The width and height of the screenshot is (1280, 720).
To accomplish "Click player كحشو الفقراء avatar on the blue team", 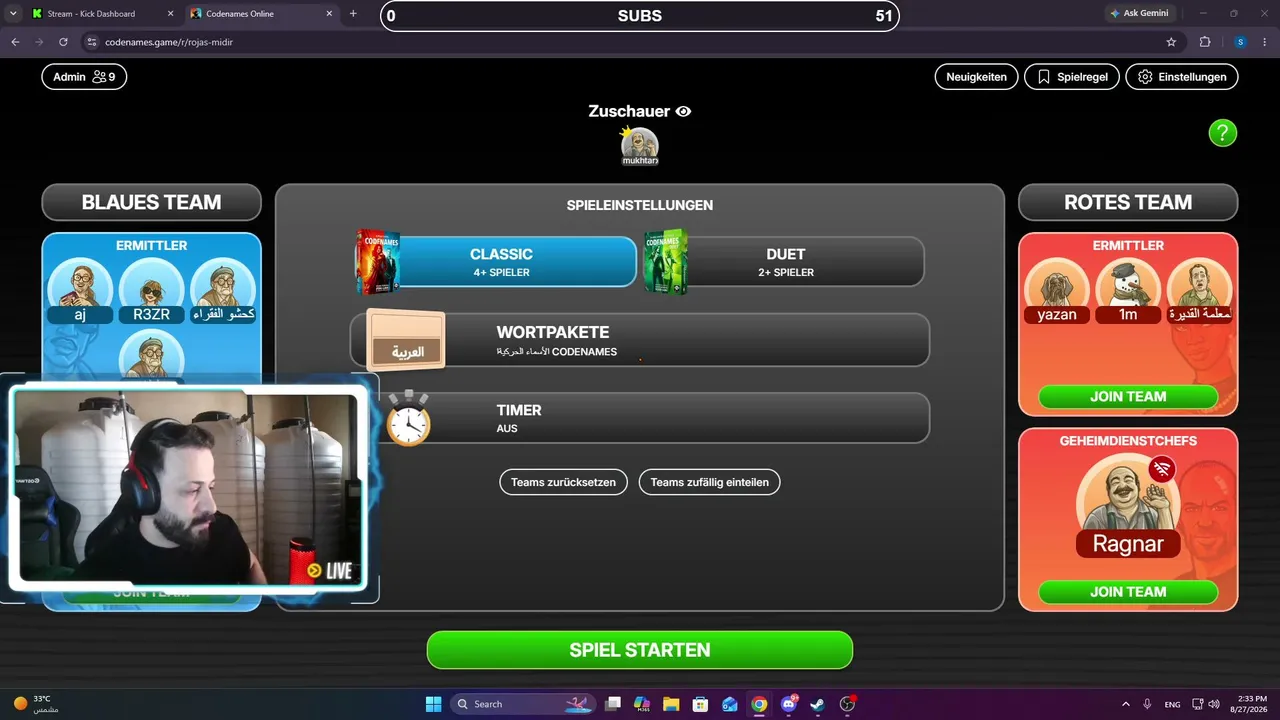I will click(x=223, y=290).
